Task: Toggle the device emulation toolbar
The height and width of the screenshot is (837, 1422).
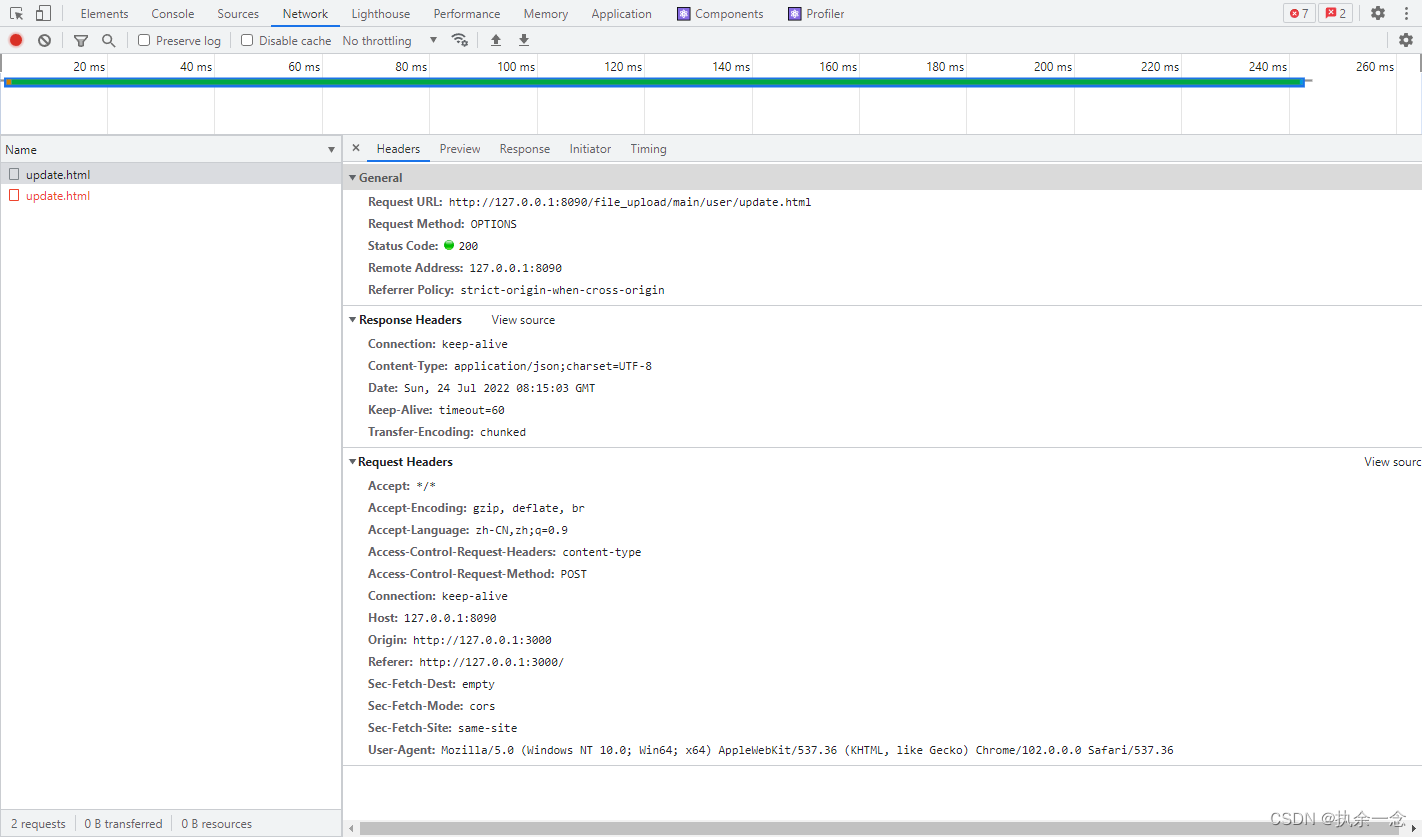Action: pos(41,13)
